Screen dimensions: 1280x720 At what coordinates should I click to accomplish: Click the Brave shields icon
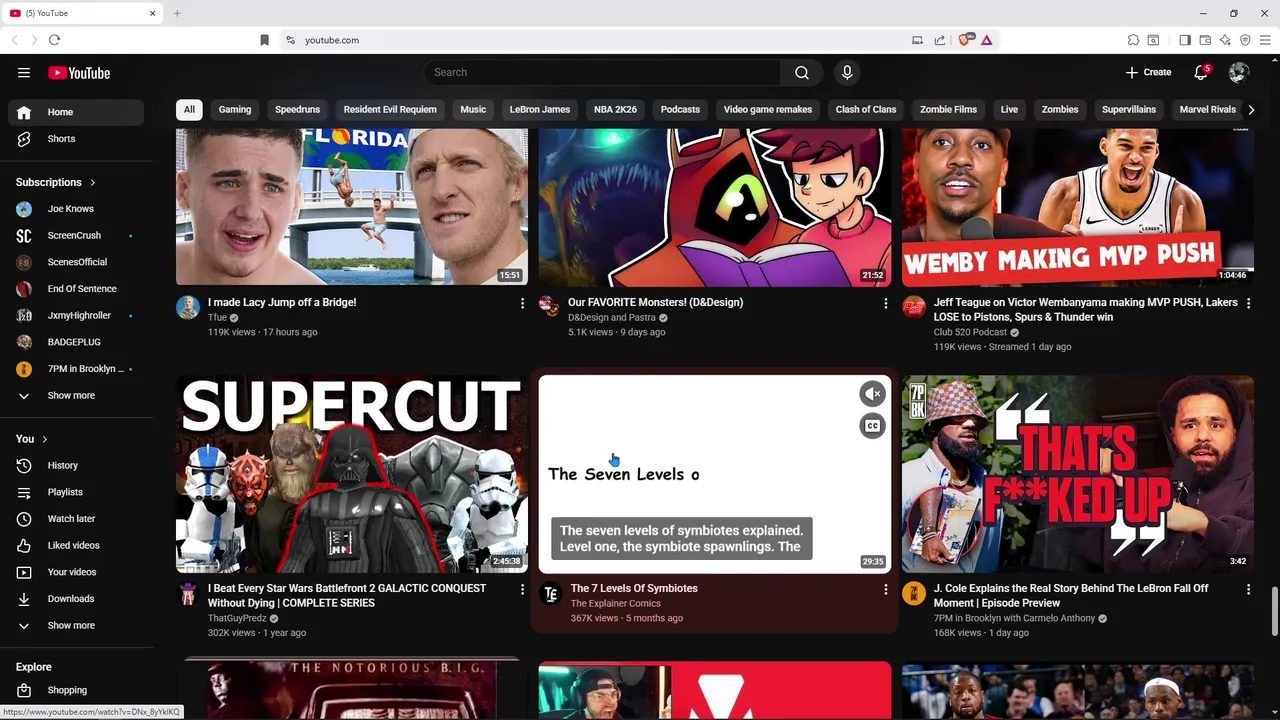965,40
